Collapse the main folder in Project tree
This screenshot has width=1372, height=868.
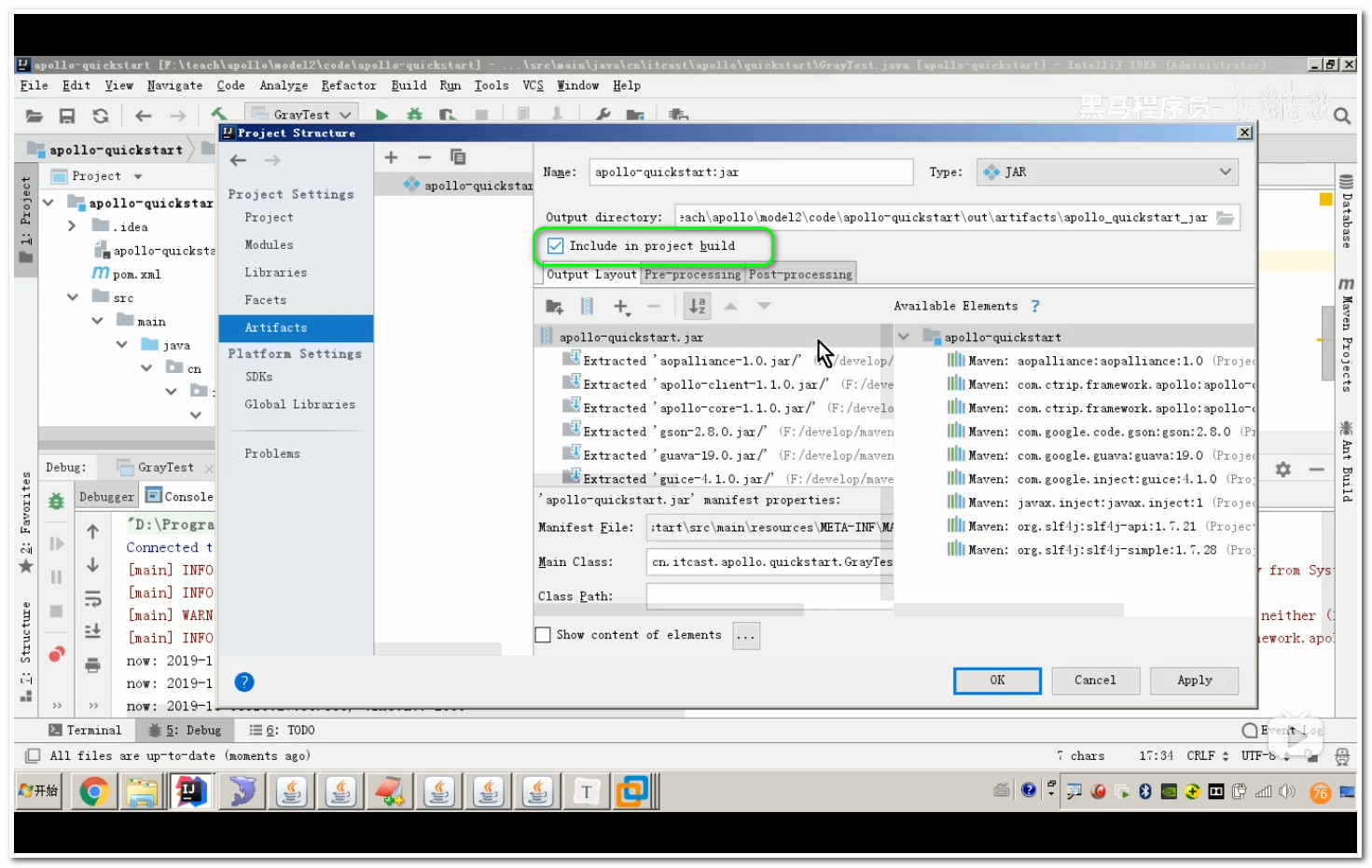coord(97,321)
